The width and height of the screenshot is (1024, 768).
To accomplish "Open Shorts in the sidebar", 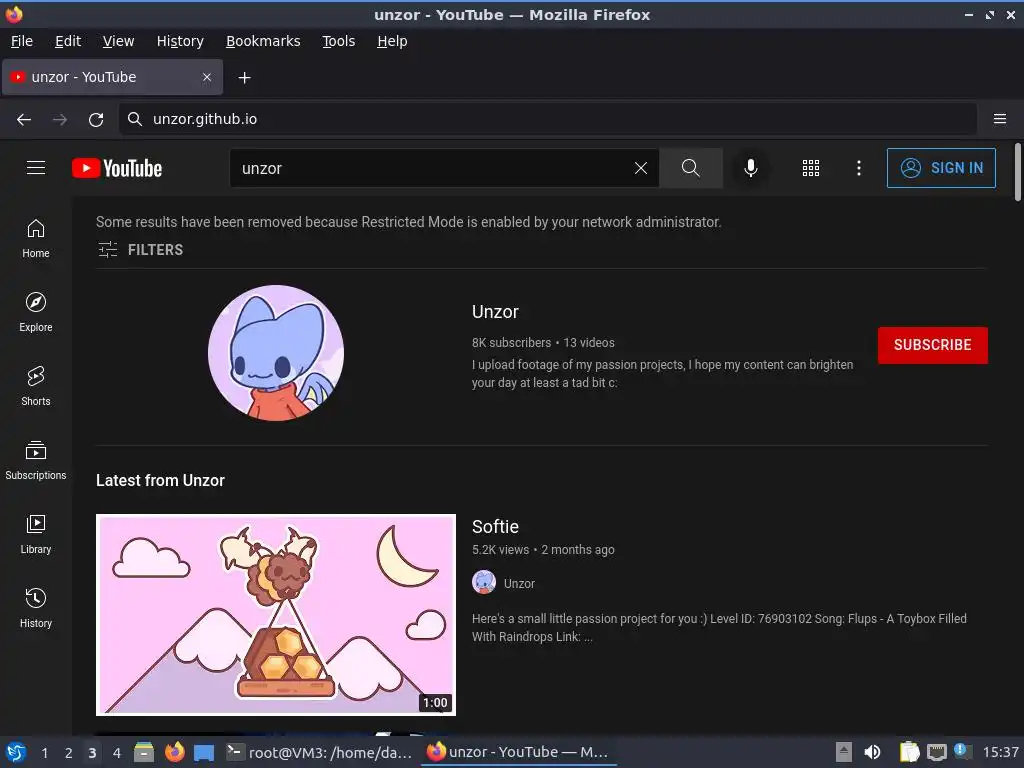I will coord(36,386).
